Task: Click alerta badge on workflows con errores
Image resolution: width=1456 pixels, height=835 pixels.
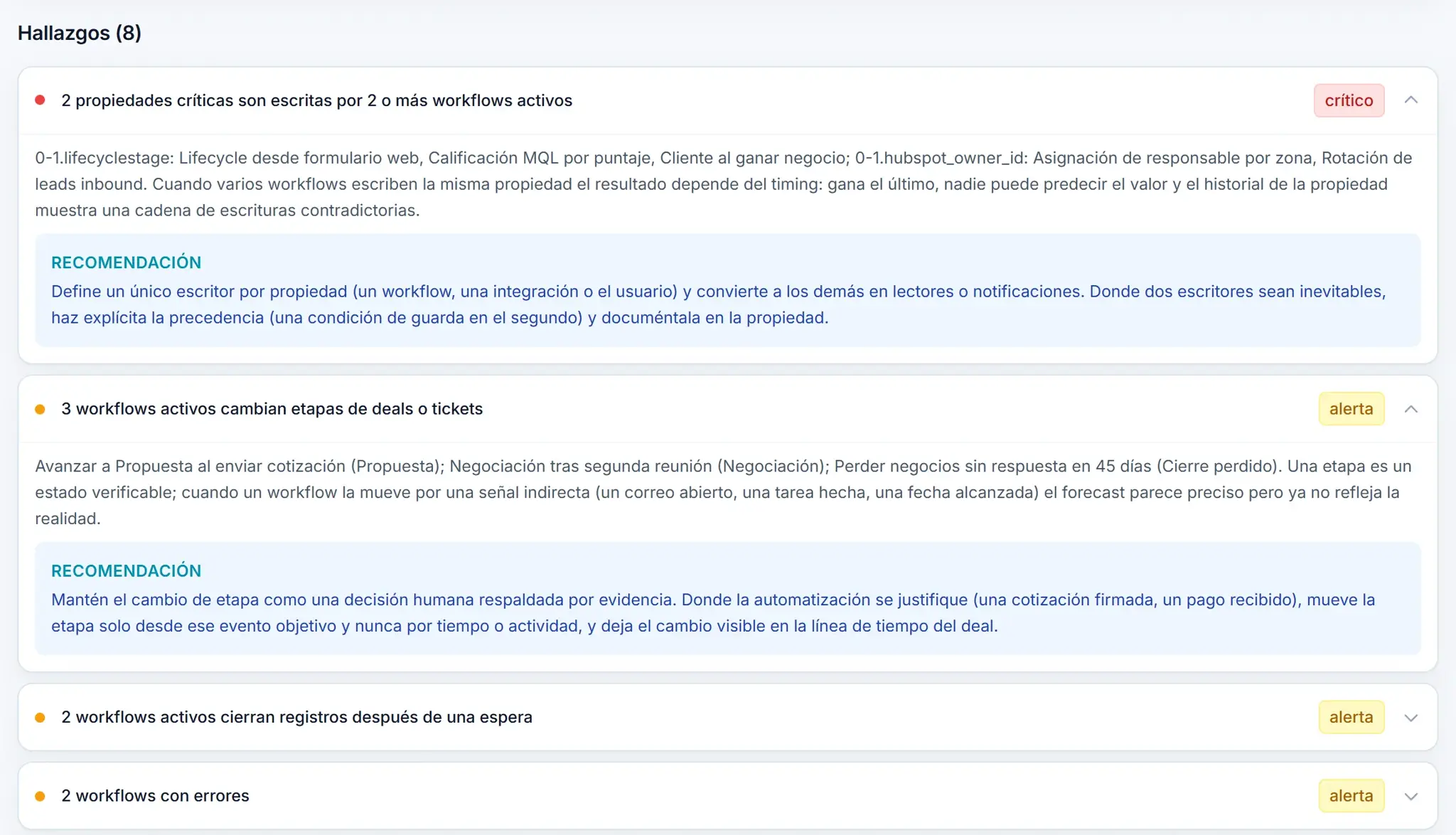Action: 1351,796
